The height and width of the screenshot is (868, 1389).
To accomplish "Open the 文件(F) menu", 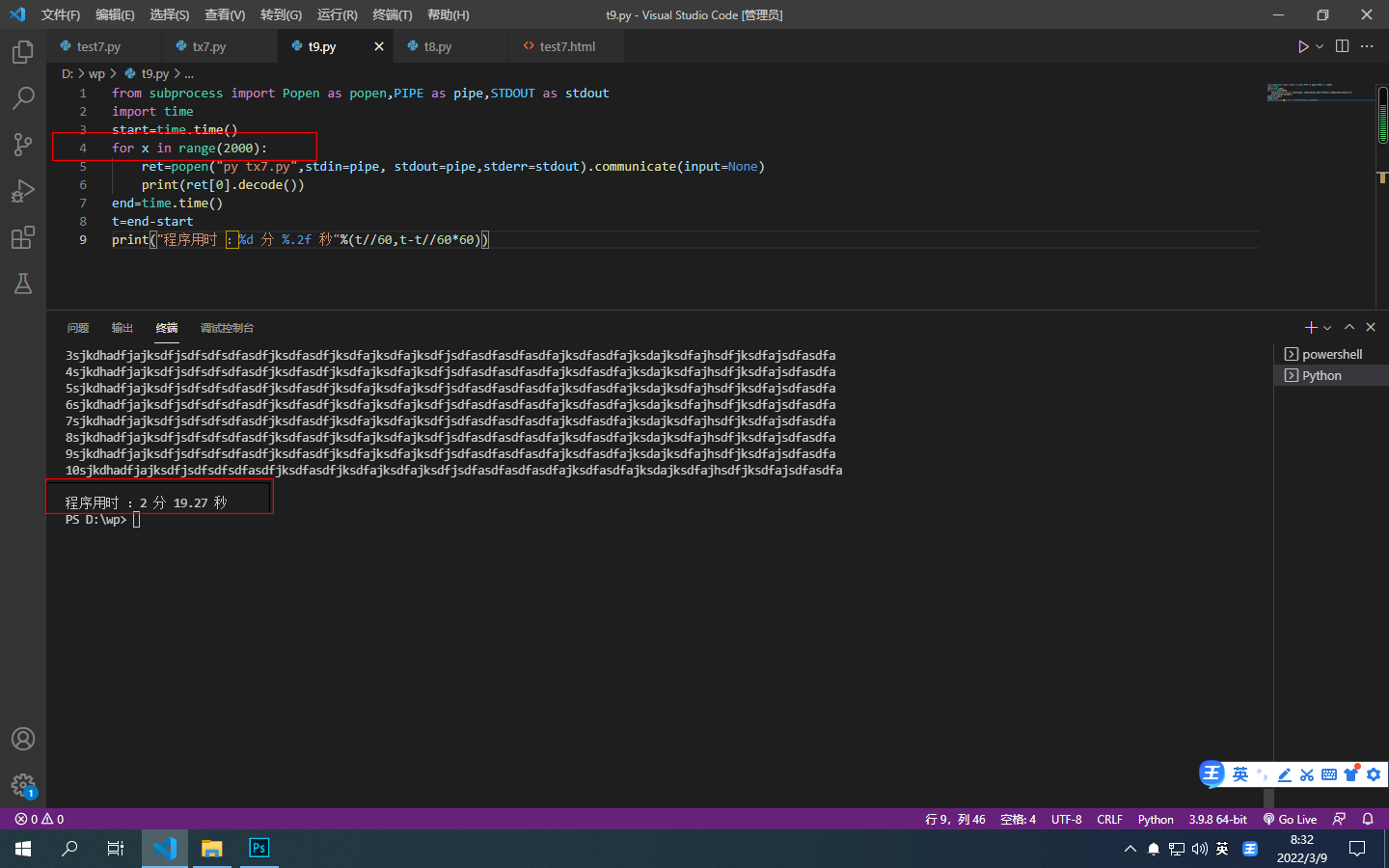I will click(61, 14).
